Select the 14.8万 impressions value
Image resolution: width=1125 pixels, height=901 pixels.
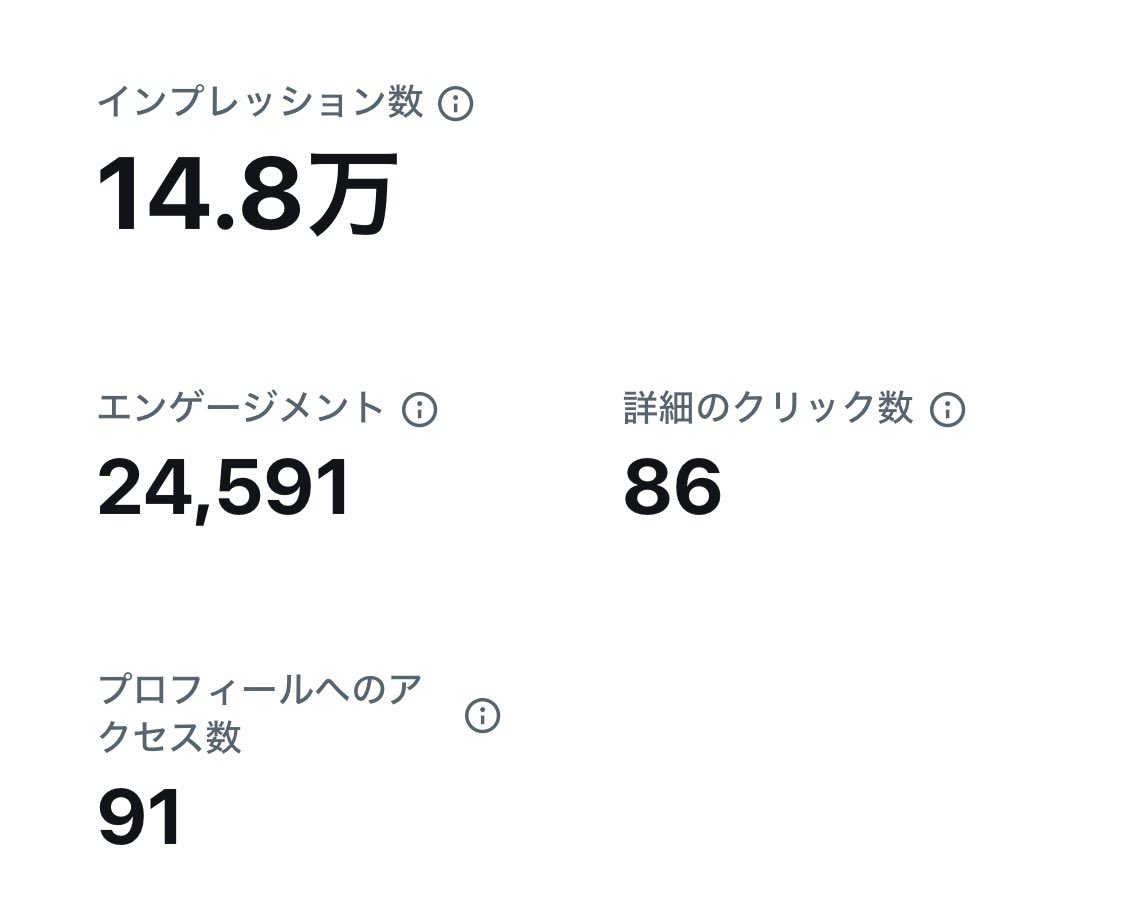click(248, 194)
